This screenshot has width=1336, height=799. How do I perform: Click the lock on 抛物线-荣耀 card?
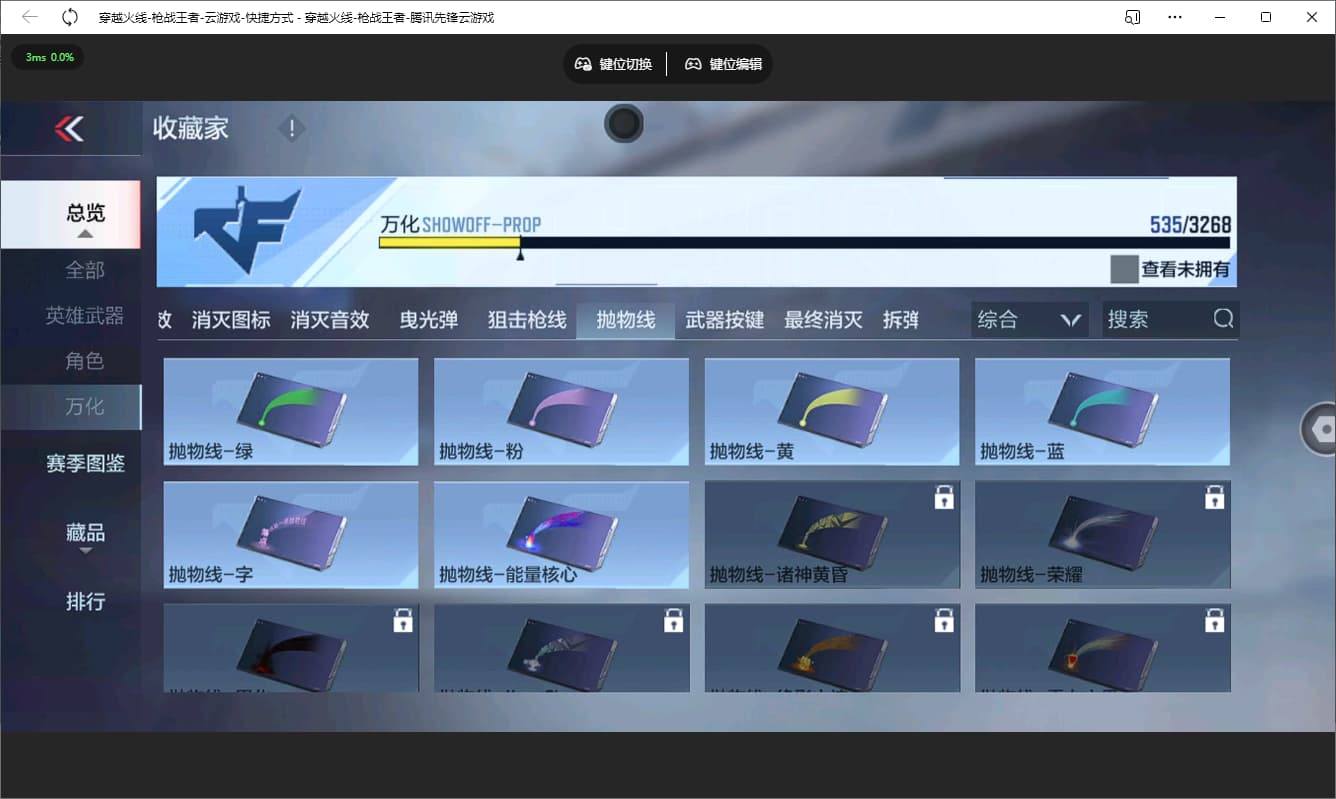pos(1214,496)
